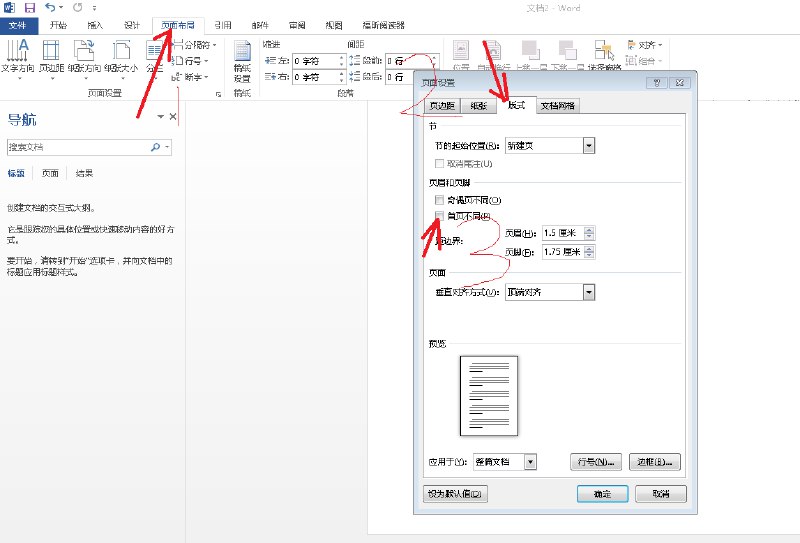Viewport: 800px width, 543px height.
Task: Click the Cancel (取消) button
Action: (661, 494)
